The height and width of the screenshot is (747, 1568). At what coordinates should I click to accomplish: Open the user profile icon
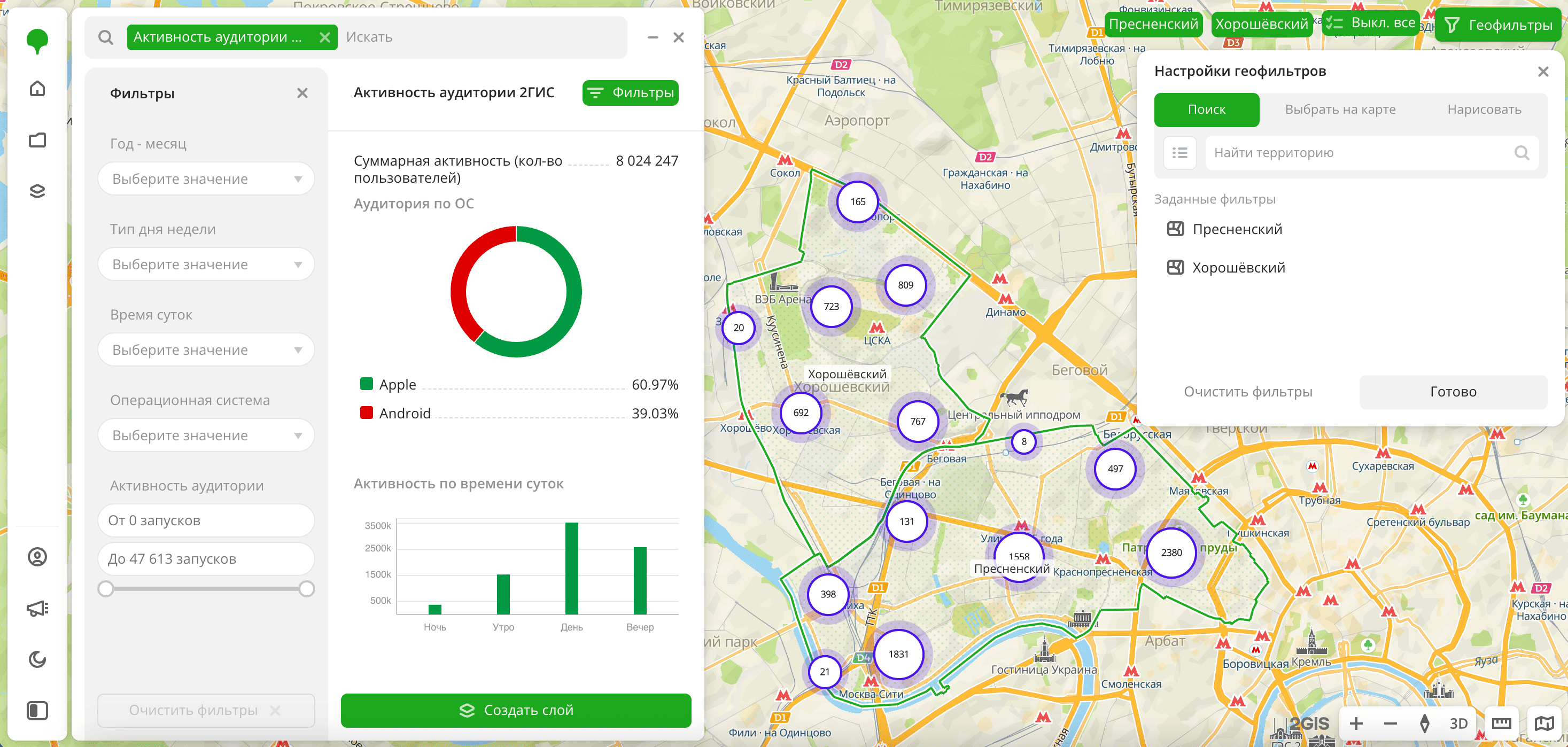[x=37, y=557]
